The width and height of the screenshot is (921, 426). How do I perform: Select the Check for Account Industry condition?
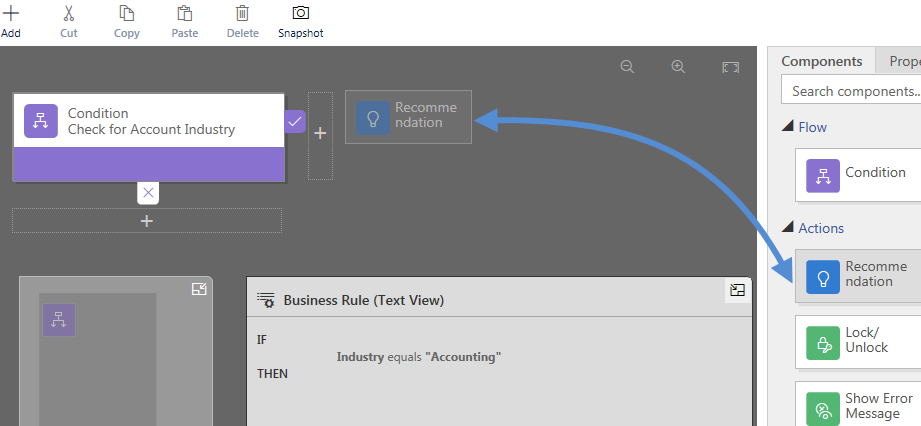point(148,121)
